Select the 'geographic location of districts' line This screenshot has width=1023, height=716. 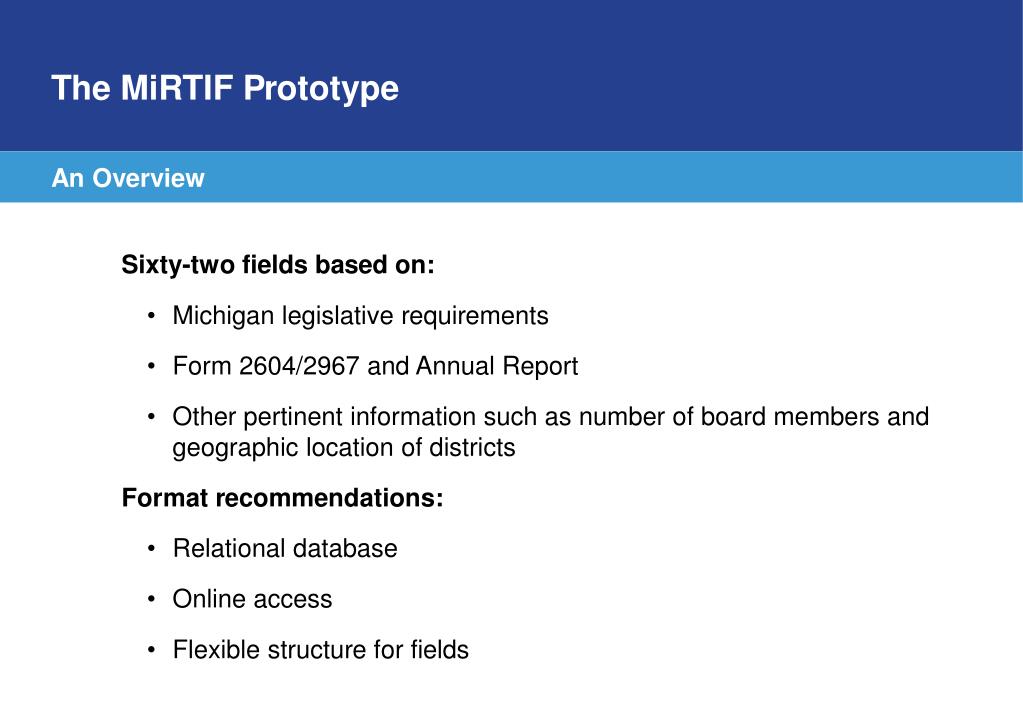coord(344,448)
